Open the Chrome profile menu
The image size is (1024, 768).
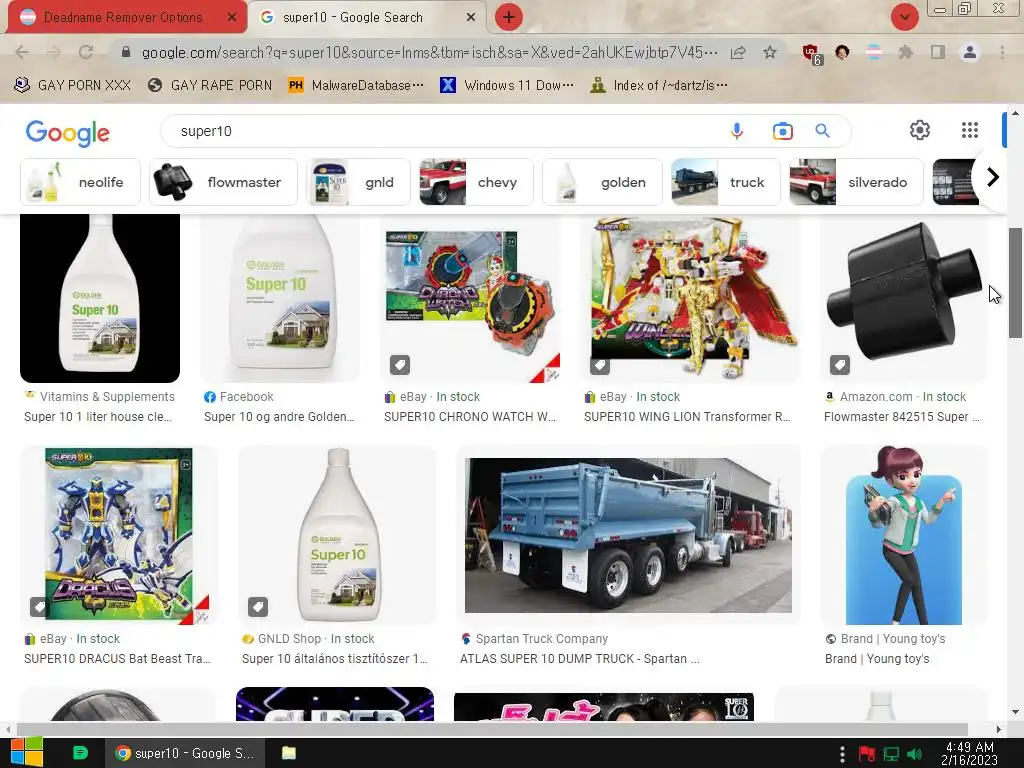pyautogui.click(x=970, y=52)
